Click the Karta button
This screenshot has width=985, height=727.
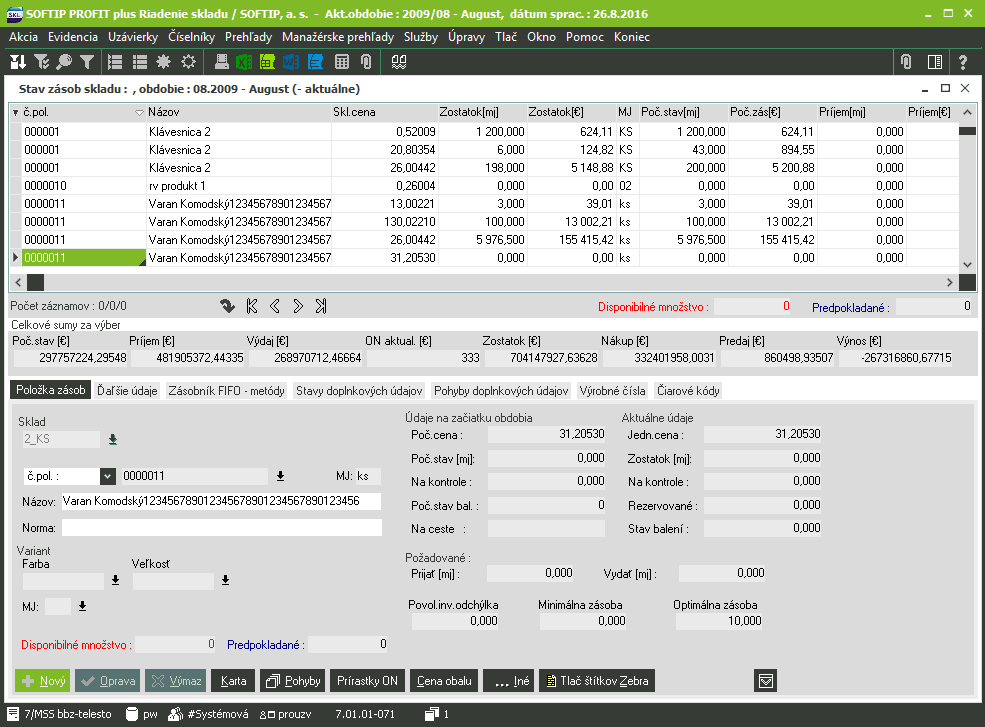(233, 681)
